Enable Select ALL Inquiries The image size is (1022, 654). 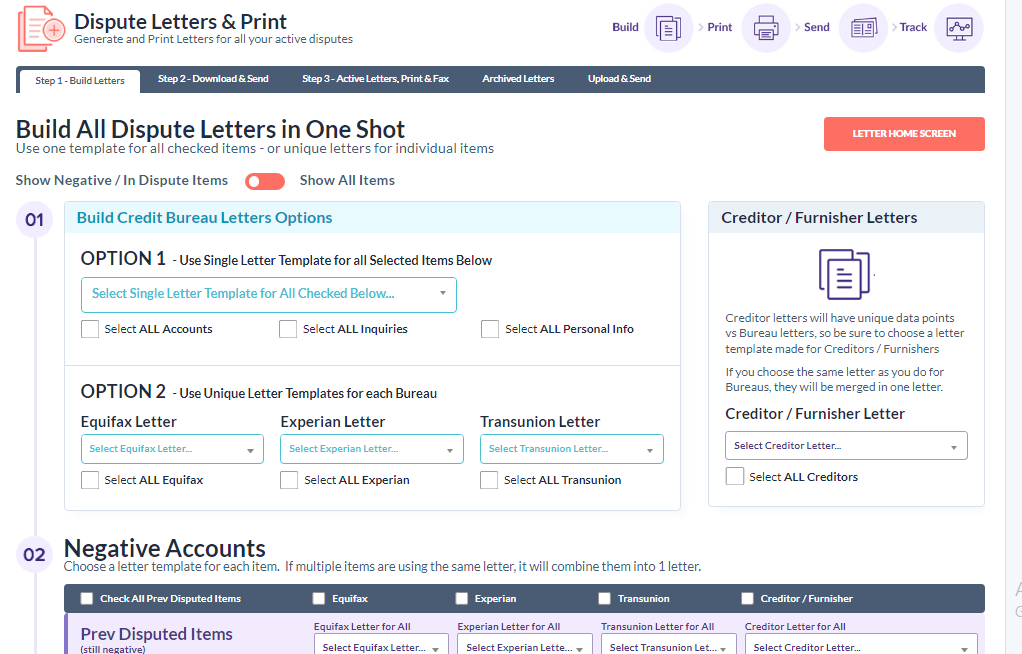[x=288, y=328]
